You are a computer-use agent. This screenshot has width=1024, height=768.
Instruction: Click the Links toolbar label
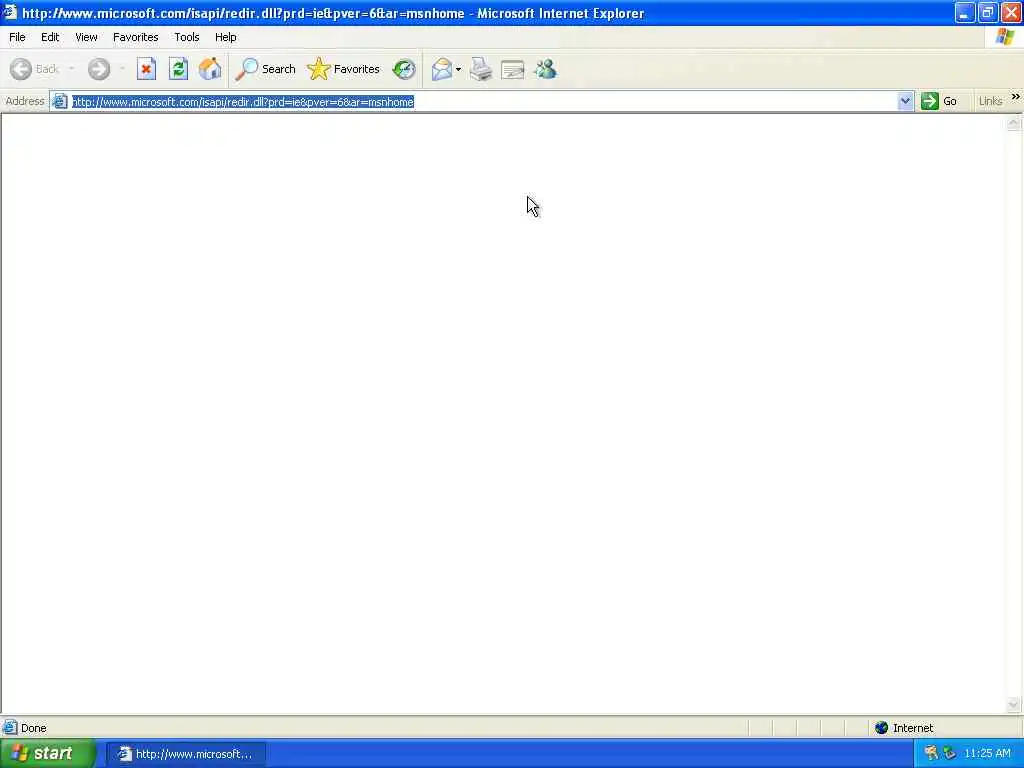[x=991, y=101]
